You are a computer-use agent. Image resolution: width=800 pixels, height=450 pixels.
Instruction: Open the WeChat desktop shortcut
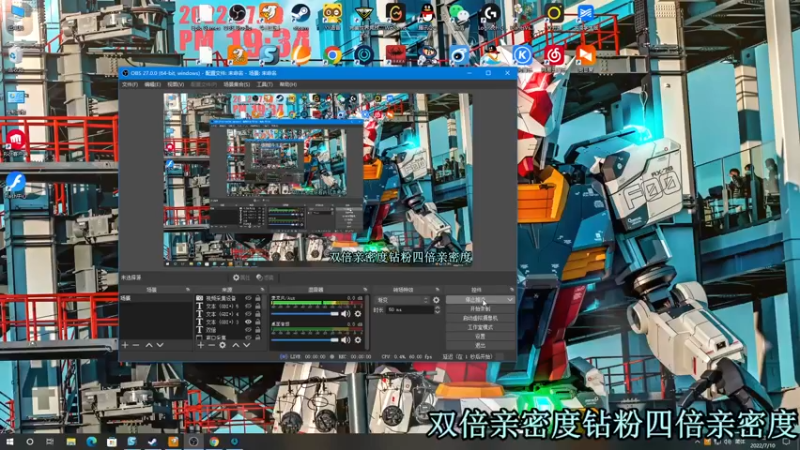[x=459, y=14]
